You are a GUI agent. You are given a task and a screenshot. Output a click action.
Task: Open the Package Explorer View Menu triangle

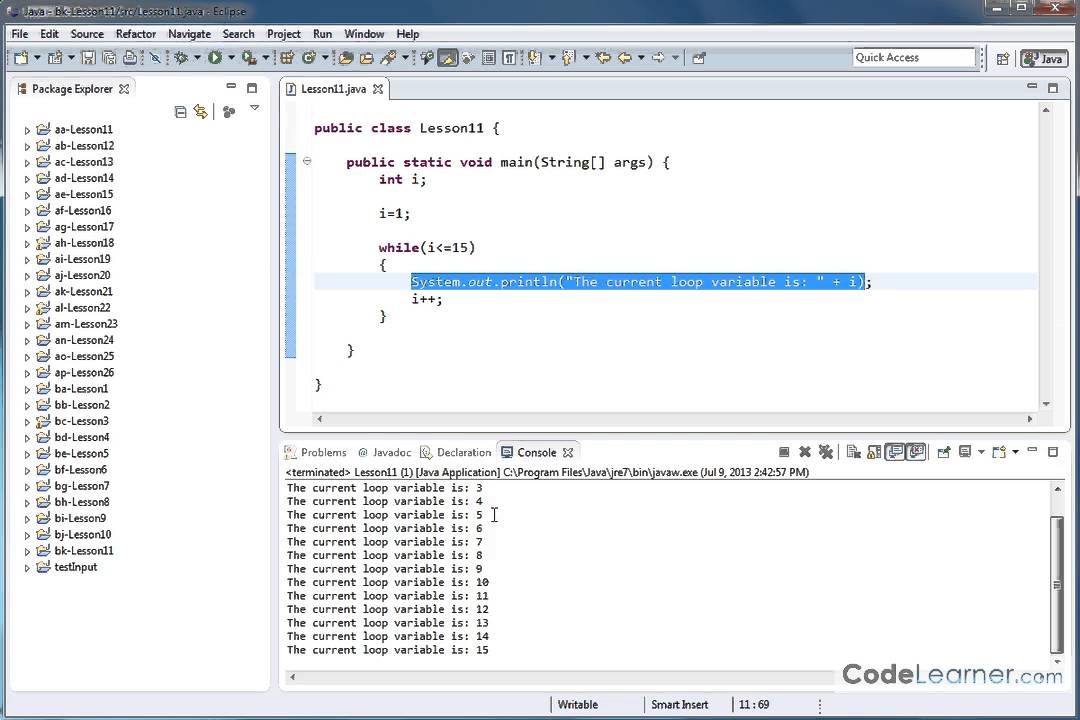[255, 108]
